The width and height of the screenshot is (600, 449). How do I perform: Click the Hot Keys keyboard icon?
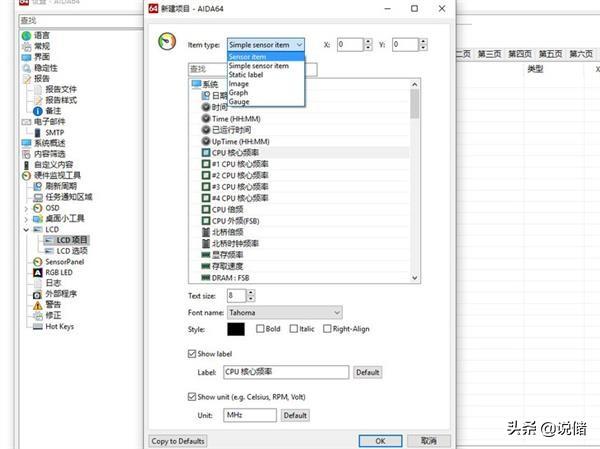click(x=38, y=327)
